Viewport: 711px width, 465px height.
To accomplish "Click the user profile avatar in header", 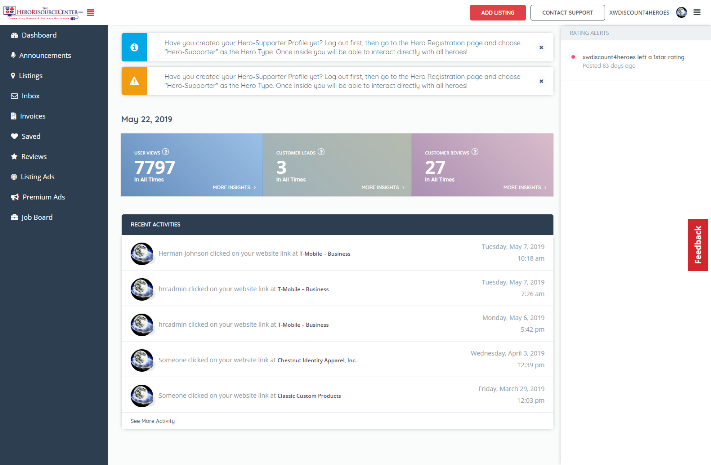I will pyautogui.click(x=681, y=12).
